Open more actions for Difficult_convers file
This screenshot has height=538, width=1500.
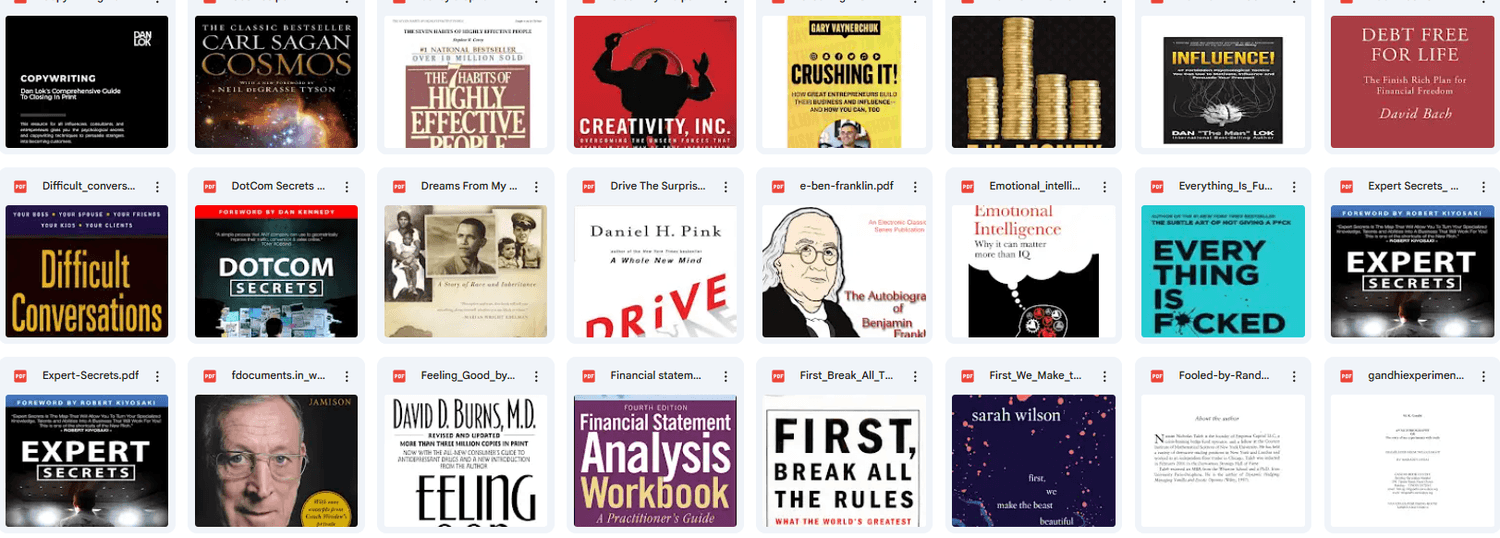(x=158, y=187)
